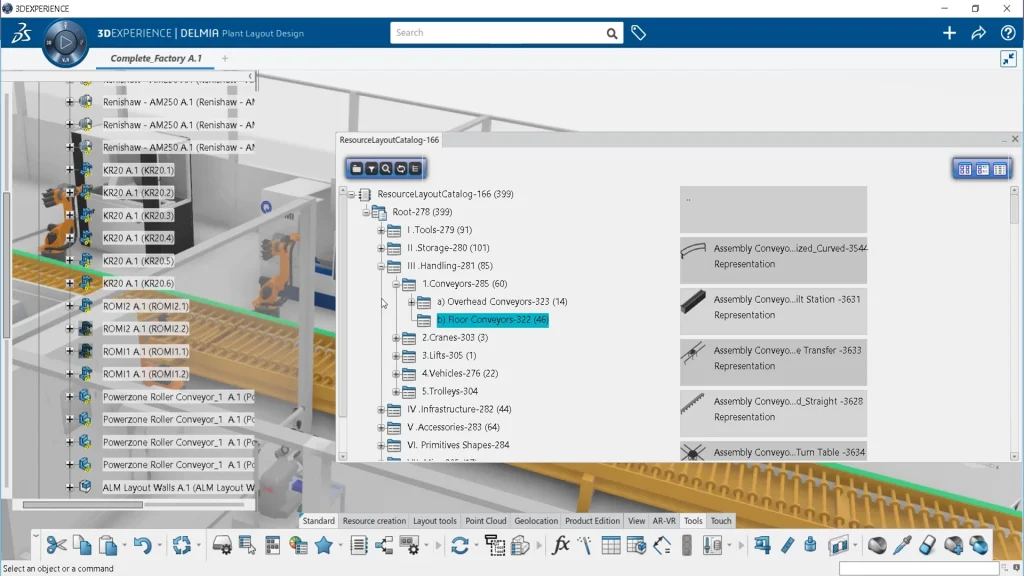Select the 4.Vehicles-276 tree item

point(459,374)
